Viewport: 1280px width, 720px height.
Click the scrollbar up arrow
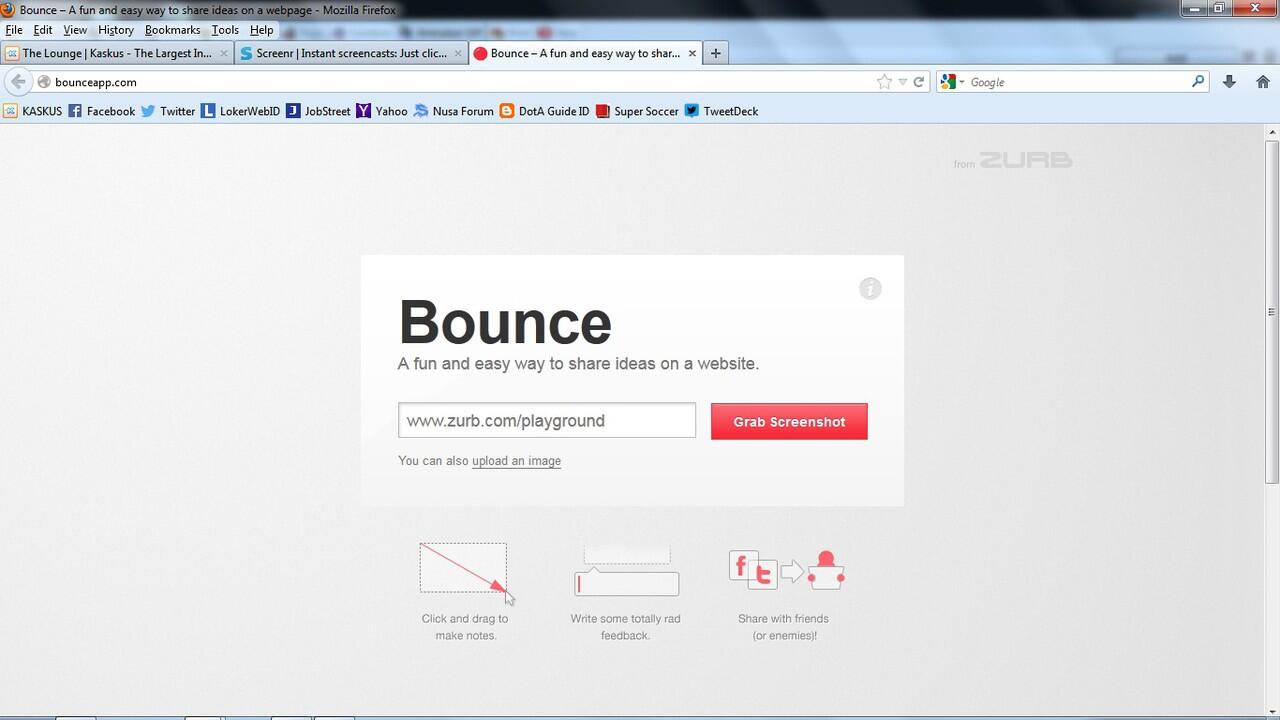[1271, 133]
